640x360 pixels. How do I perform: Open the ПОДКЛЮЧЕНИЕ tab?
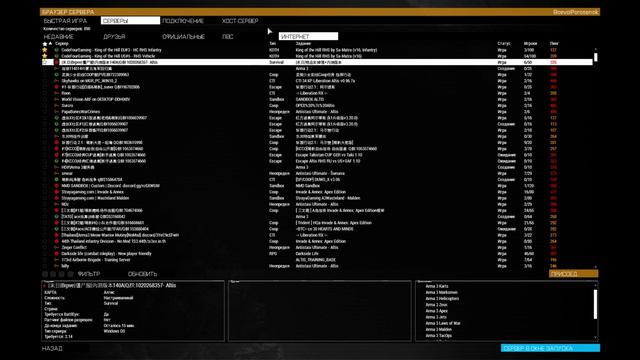(182, 20)
